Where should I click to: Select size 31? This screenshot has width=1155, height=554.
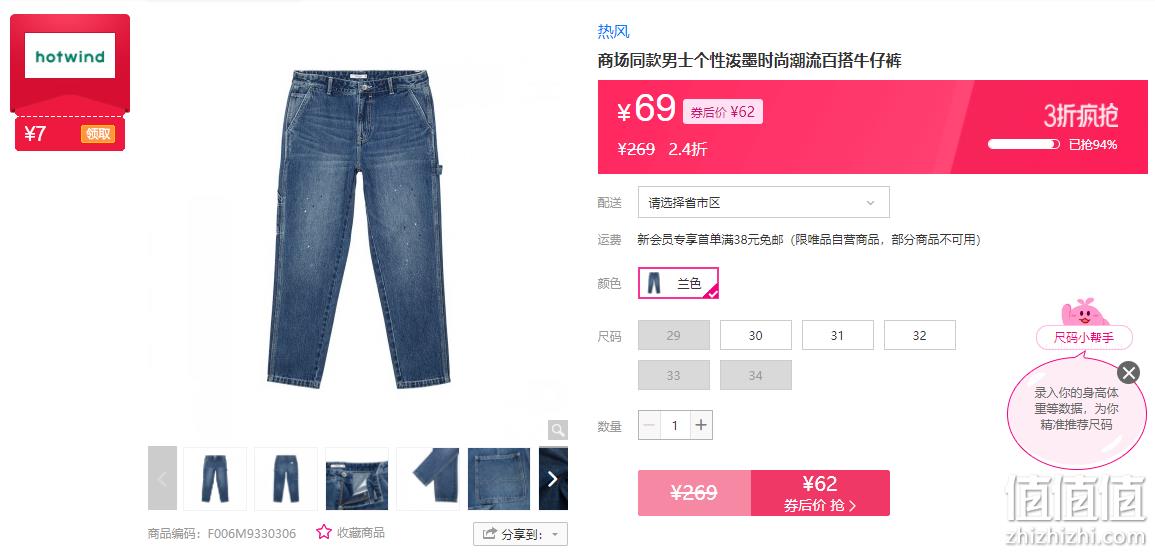tap(838, 335)
